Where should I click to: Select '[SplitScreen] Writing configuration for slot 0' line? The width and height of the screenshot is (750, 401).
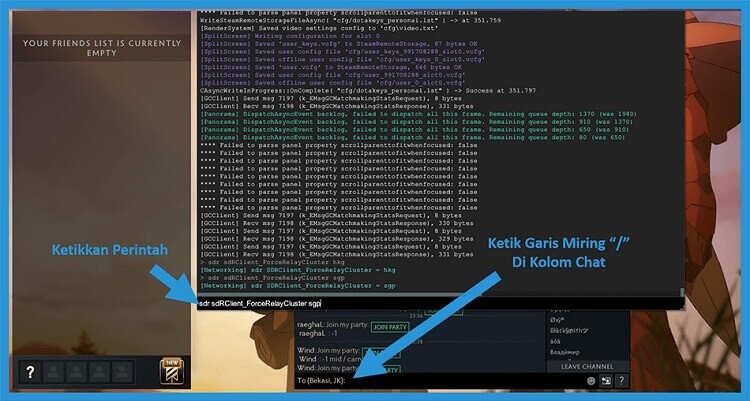(x=290, y=36)
